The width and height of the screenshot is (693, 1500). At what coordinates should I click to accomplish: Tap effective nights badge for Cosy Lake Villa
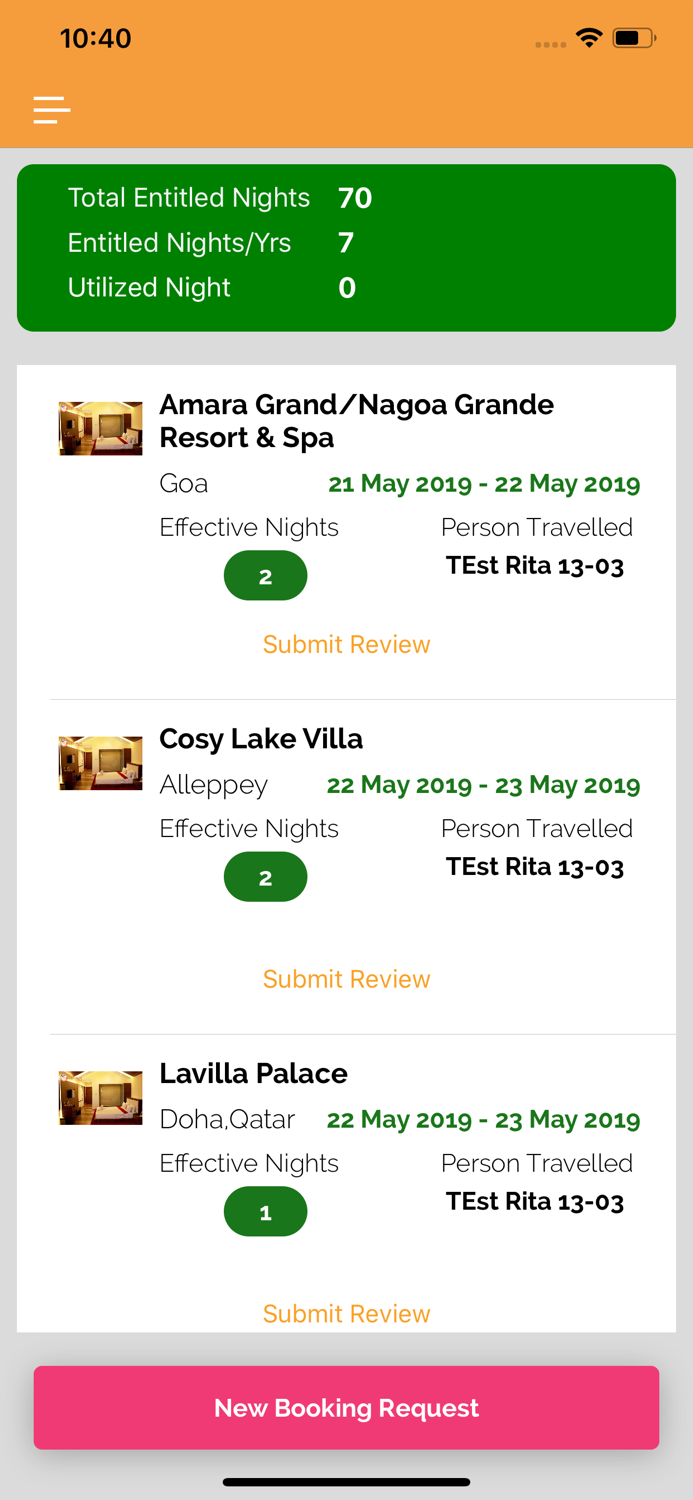(x=265, y=877)
